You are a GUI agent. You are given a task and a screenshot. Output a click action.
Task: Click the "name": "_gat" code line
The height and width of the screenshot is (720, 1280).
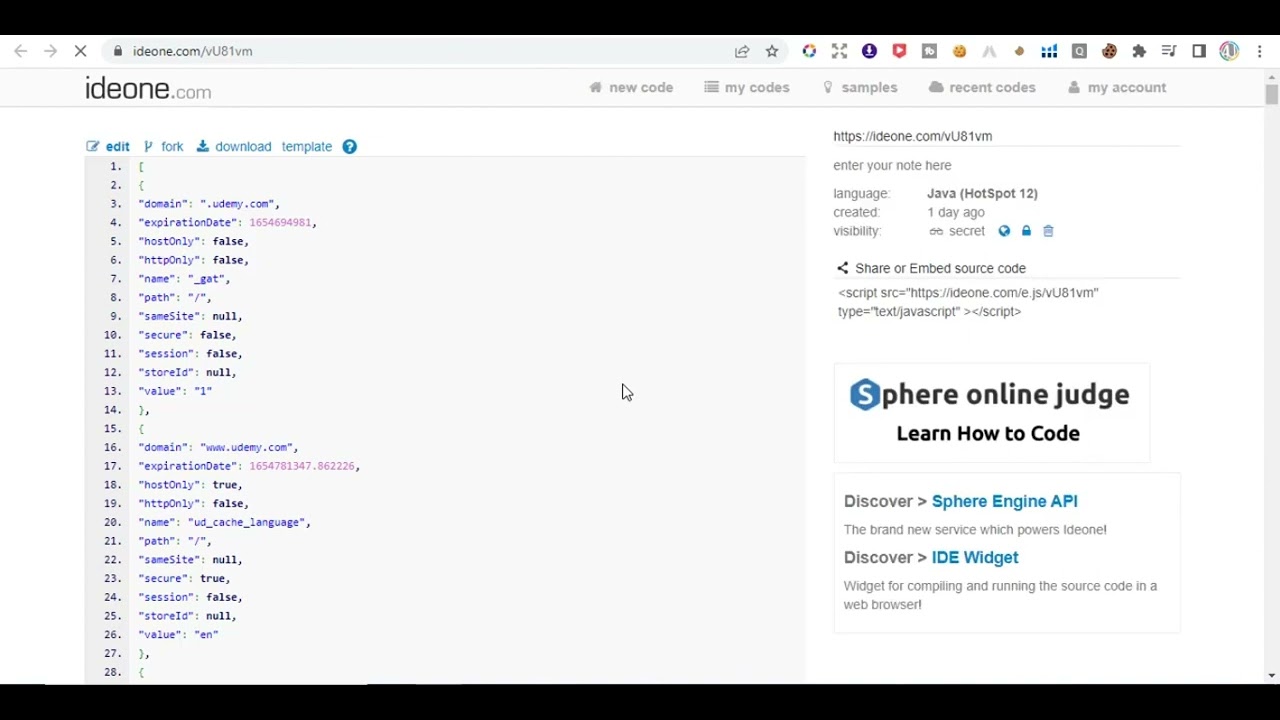click(184, 279)
